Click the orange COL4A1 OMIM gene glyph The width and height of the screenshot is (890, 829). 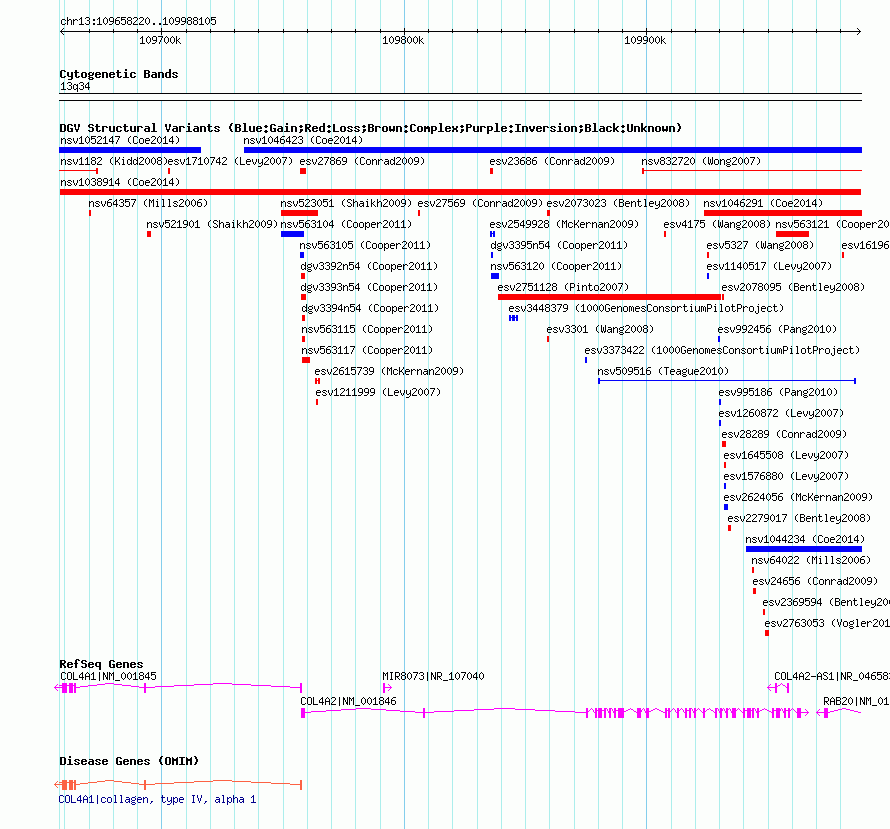coord(178,785)
